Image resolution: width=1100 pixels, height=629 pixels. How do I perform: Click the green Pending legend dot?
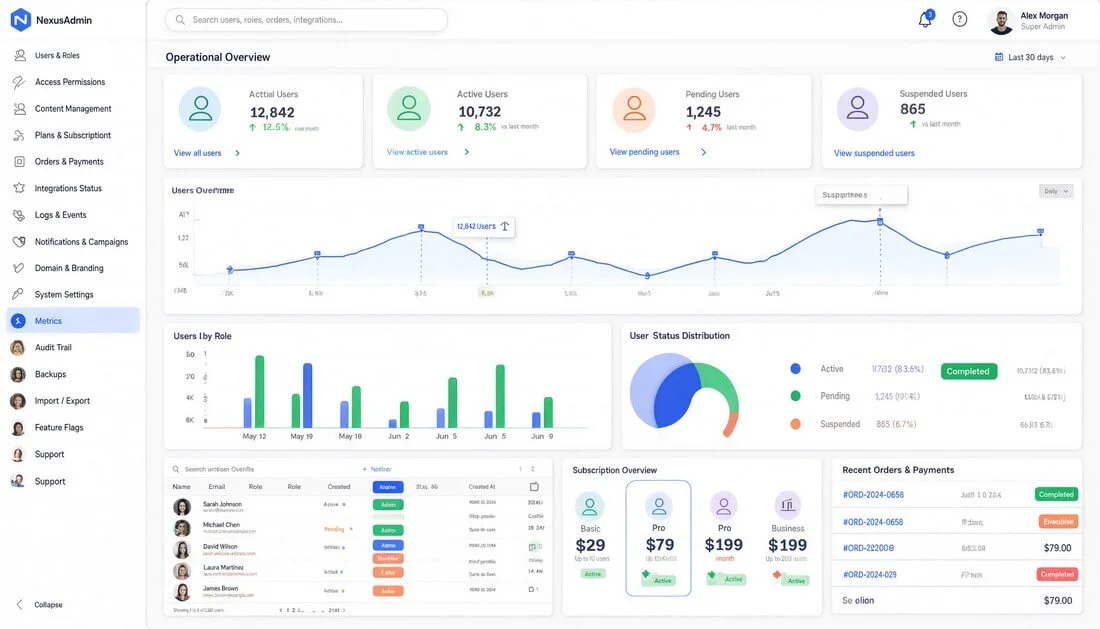click(795, 396)
